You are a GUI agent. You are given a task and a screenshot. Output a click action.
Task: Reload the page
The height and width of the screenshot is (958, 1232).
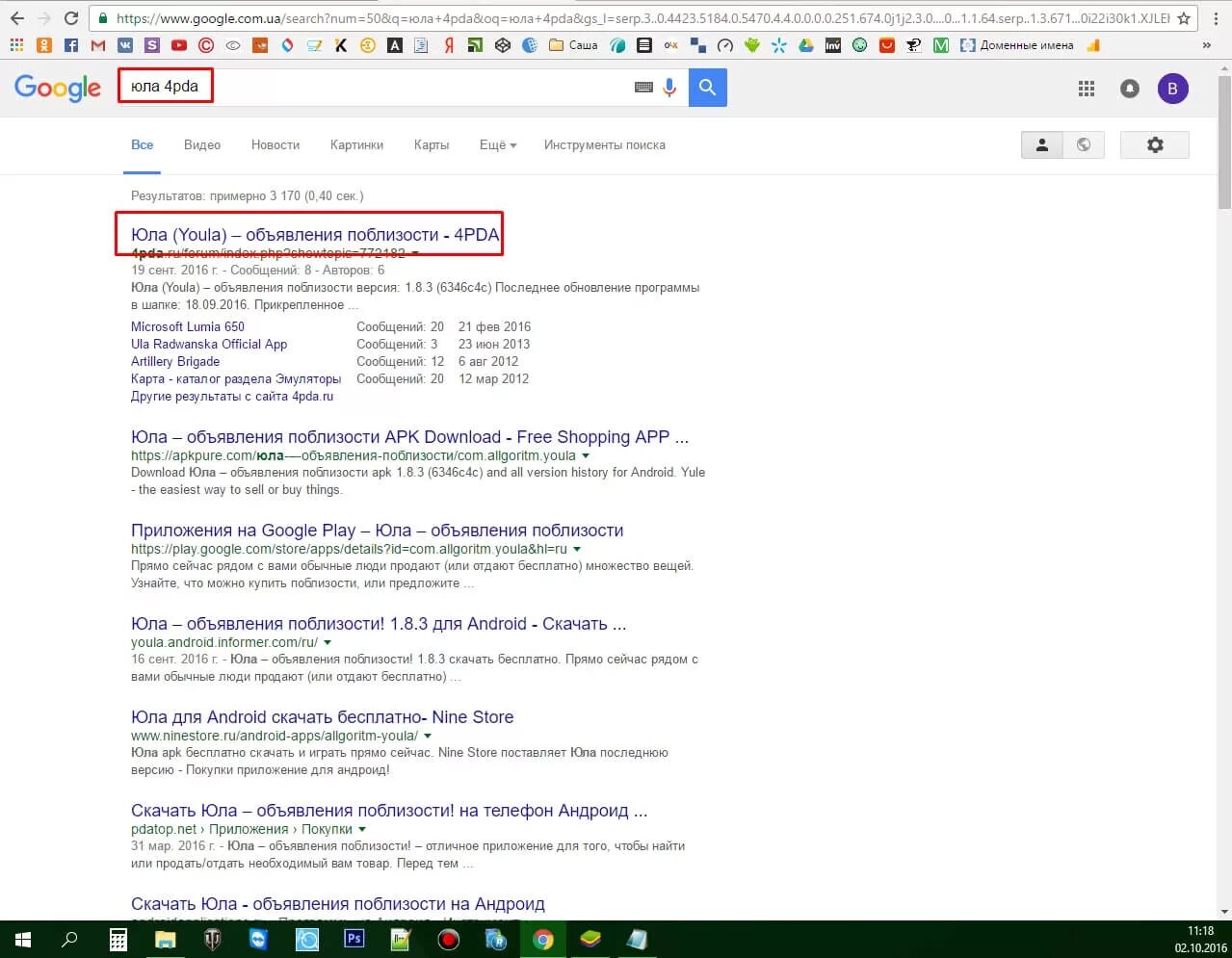[71, 18]
